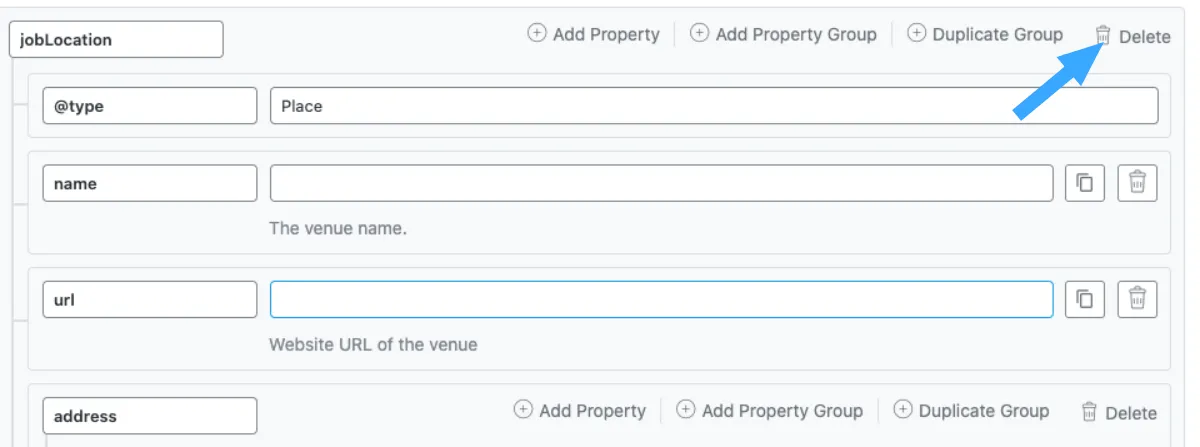The height and width of the screenshot is (447, 1200).
Task: Add Property Group under jobLocation
Action: [783, 34]
